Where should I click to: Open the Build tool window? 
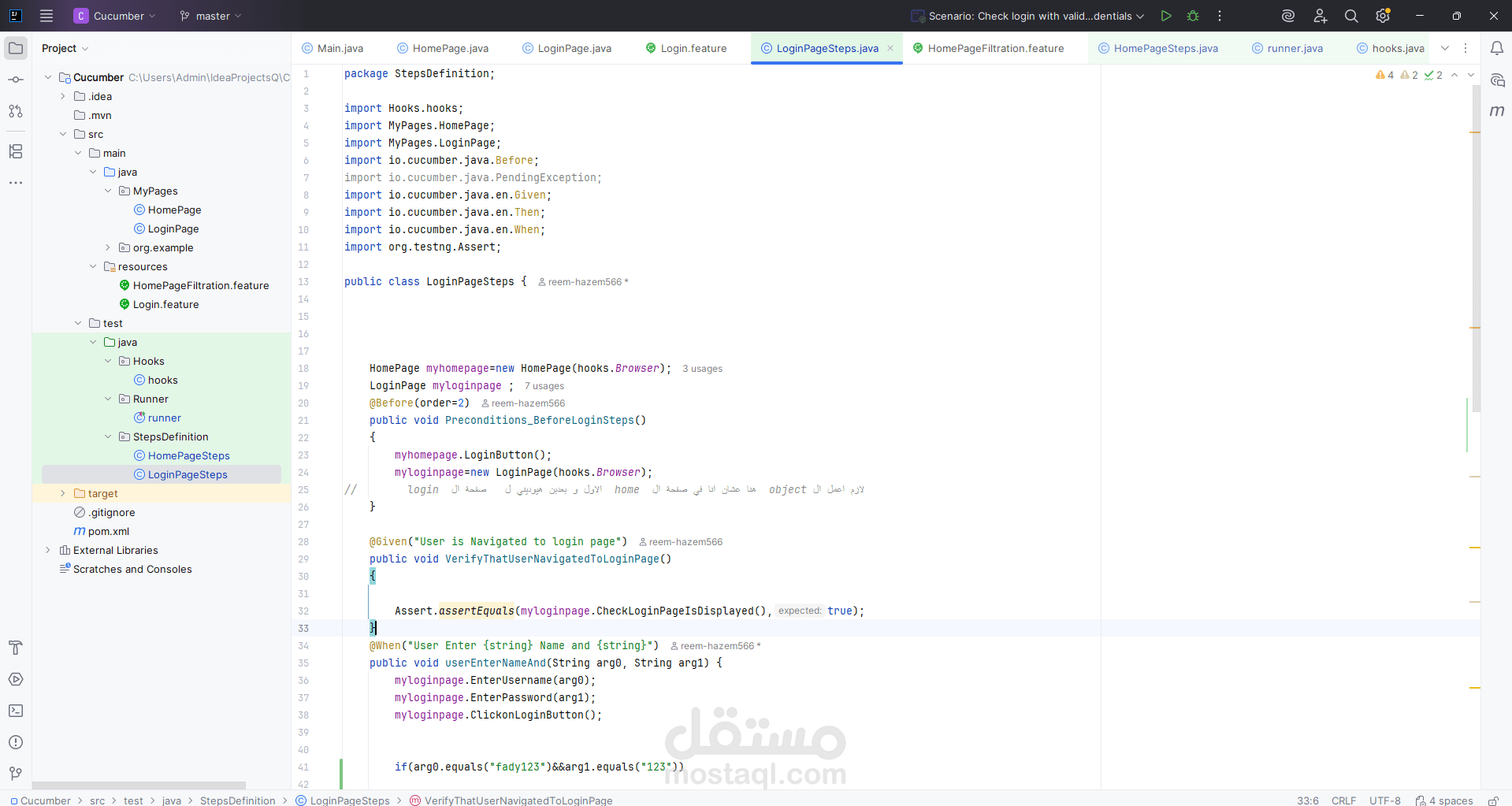pyautogui.click(x=16, y=648)
